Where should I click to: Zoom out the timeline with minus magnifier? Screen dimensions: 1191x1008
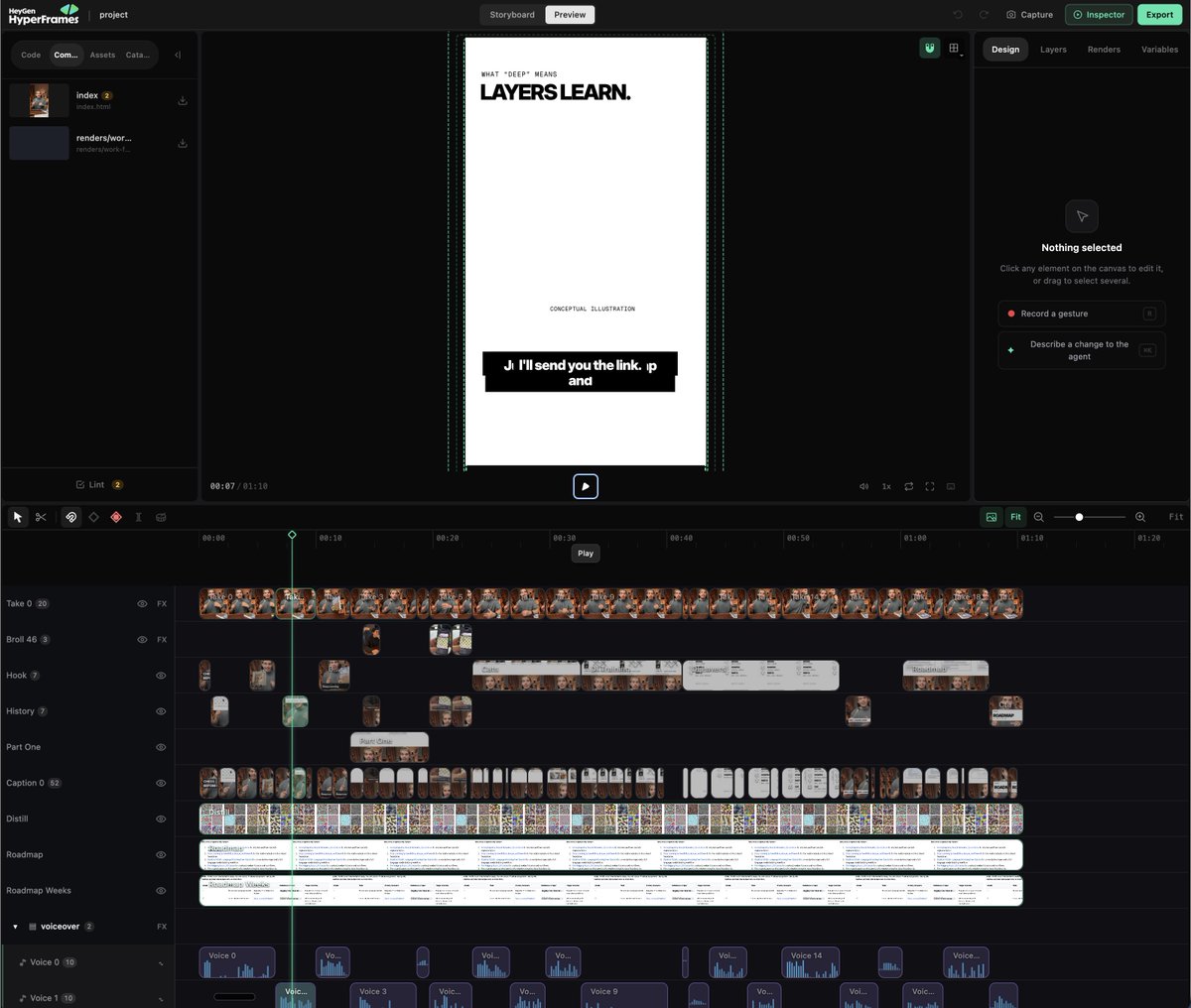click(x=1039, y=517)
